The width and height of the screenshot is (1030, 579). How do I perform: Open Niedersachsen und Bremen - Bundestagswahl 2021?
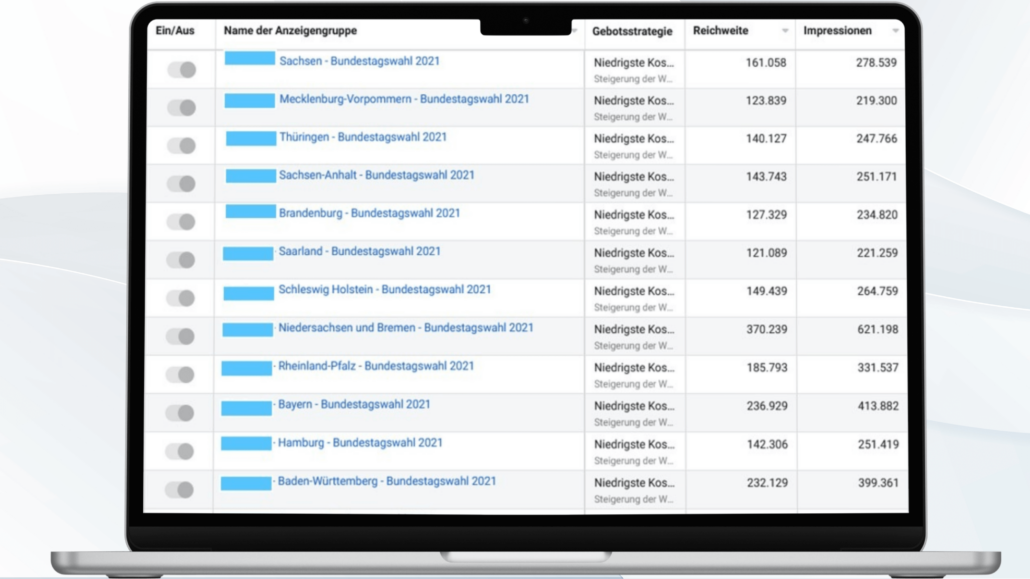[406, 328]
